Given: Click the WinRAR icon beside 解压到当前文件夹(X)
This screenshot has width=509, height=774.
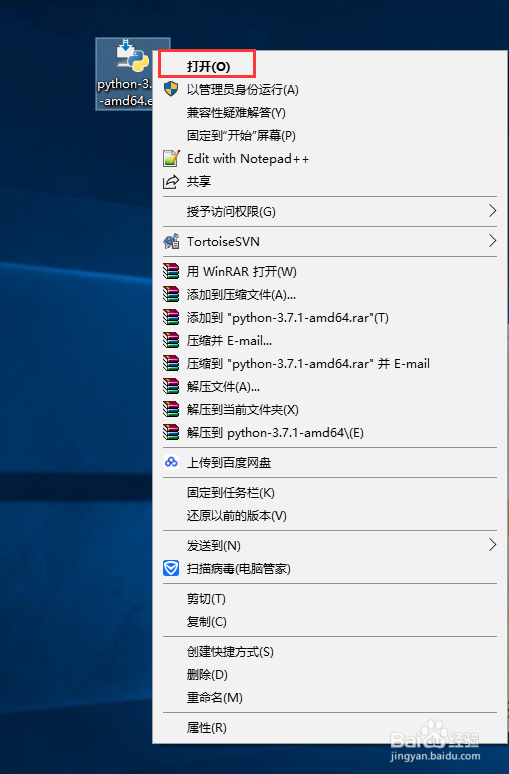Looking at the screenshot, I should 171,410.
